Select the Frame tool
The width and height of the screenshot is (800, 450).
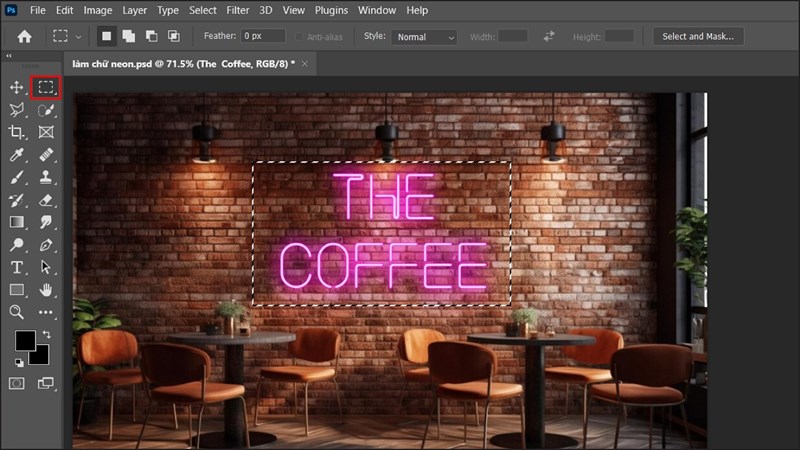pos(46,132)
